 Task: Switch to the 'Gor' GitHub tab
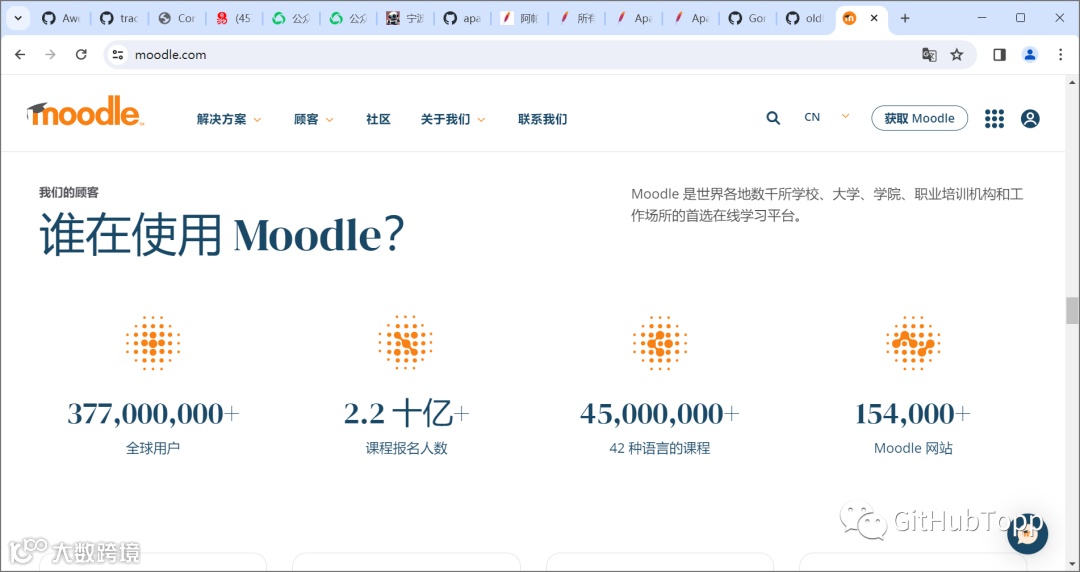tap(747, 19)
